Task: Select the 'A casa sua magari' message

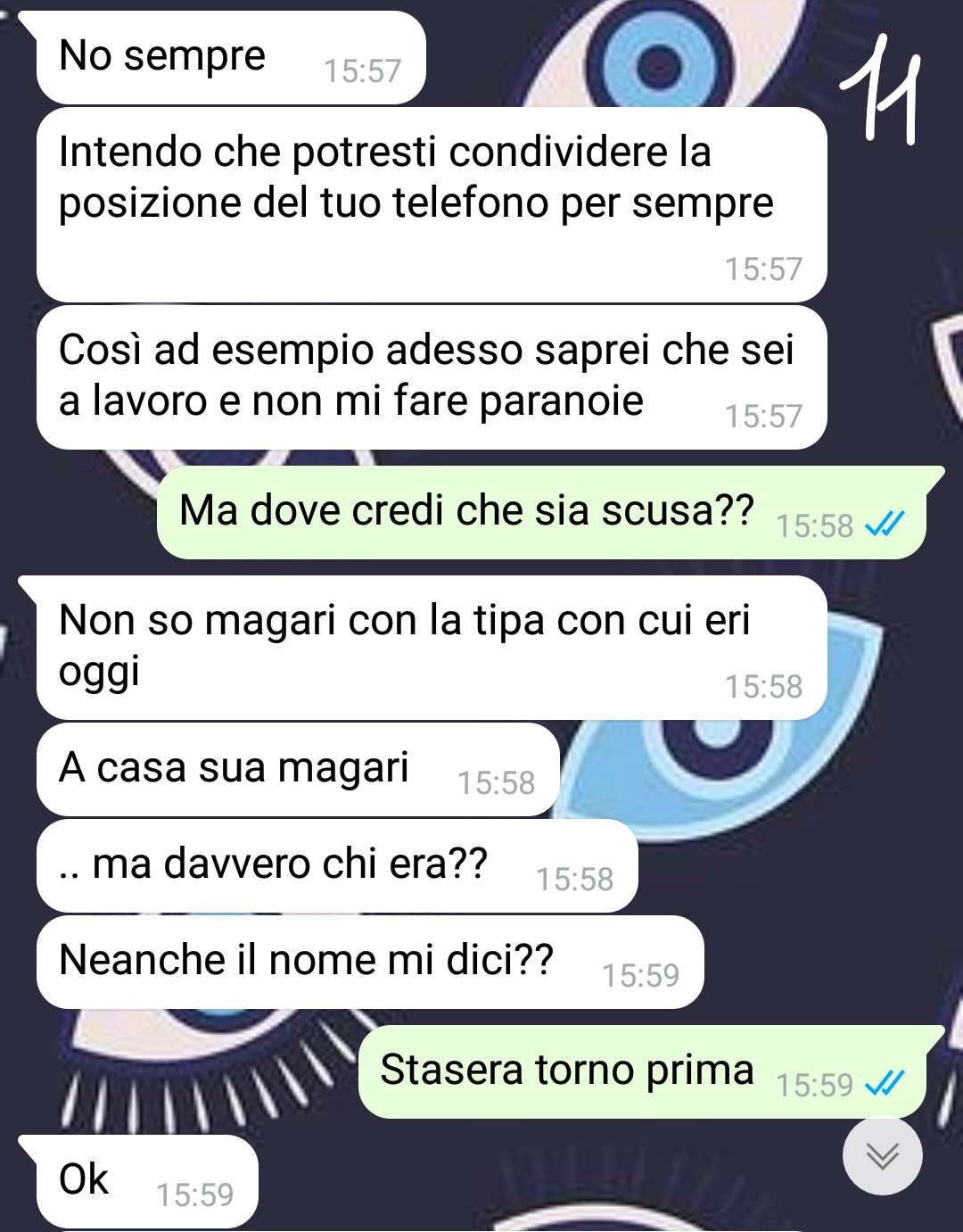Action: (298, 769)
